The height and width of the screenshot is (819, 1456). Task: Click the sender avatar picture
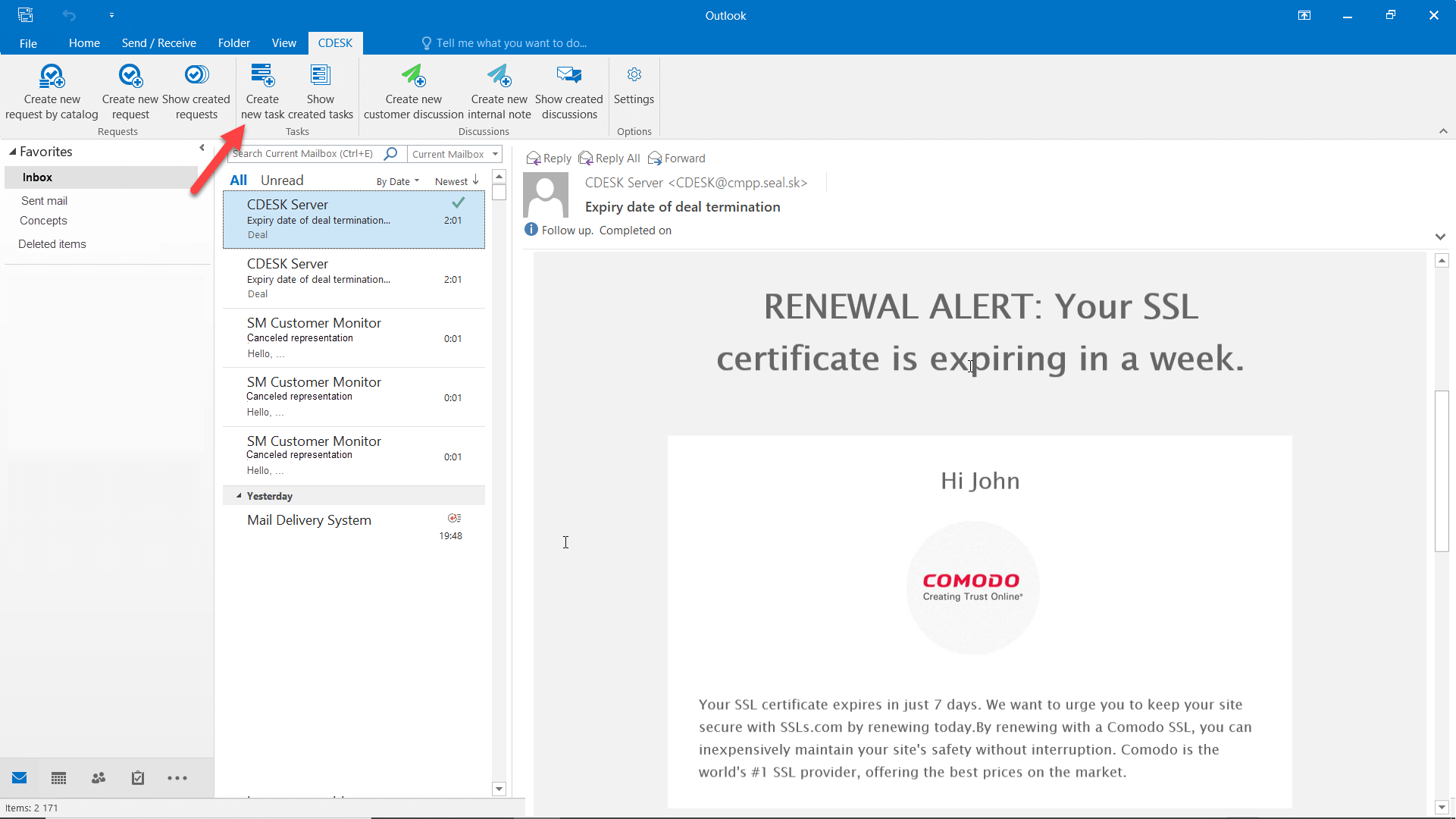[x=546, y=195]
